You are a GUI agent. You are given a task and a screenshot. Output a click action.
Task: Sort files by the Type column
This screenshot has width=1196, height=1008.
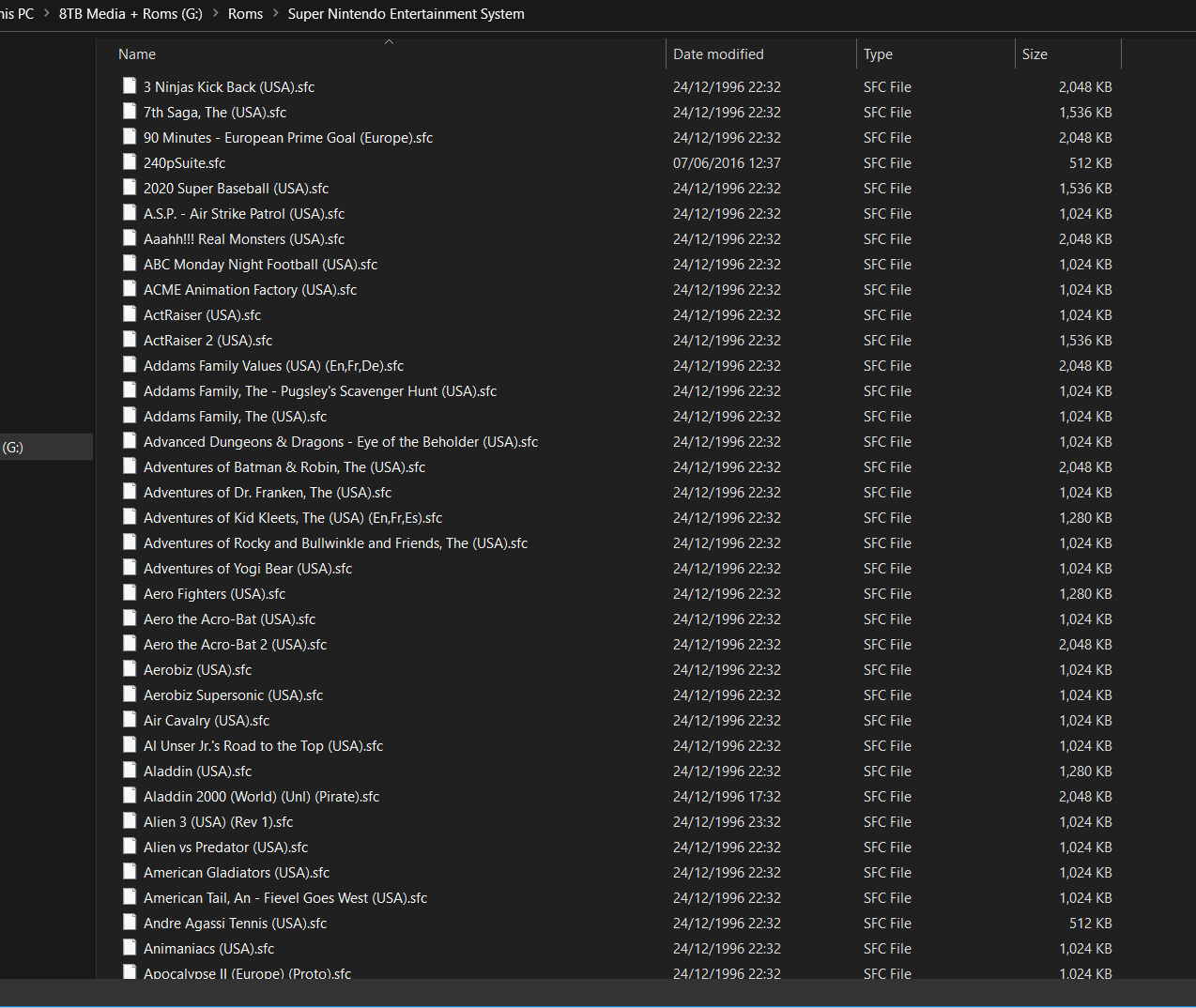pyautogui.click(x=878, y=54)
